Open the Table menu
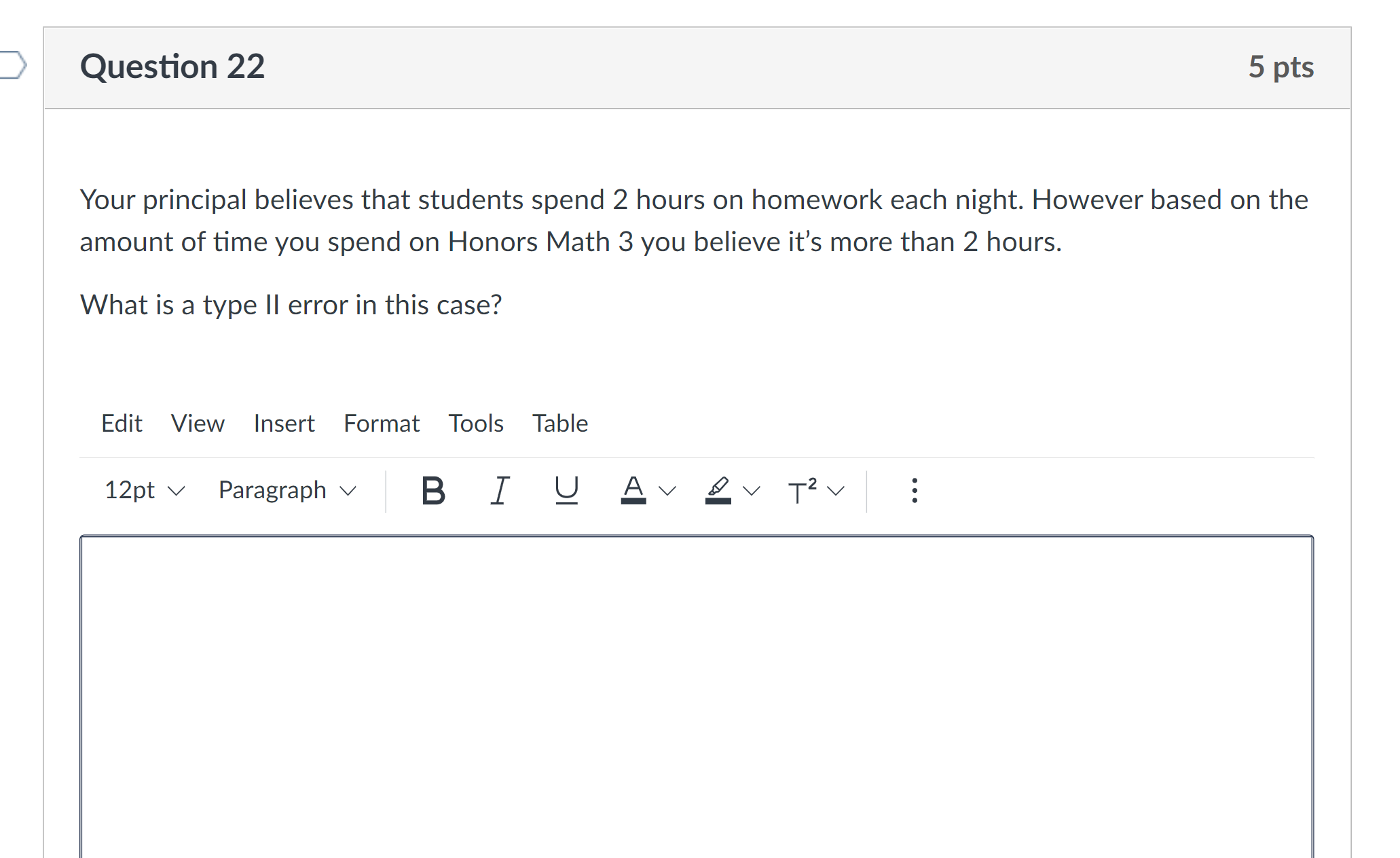 [x=559, y=423]
